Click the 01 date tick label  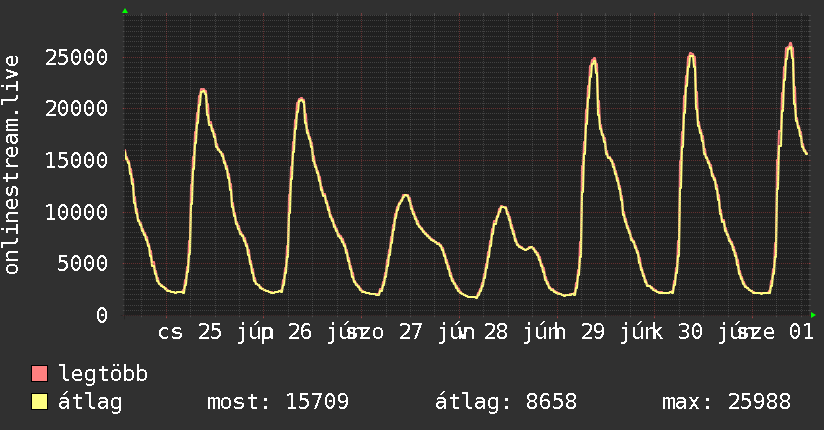(x=801, y=332)
